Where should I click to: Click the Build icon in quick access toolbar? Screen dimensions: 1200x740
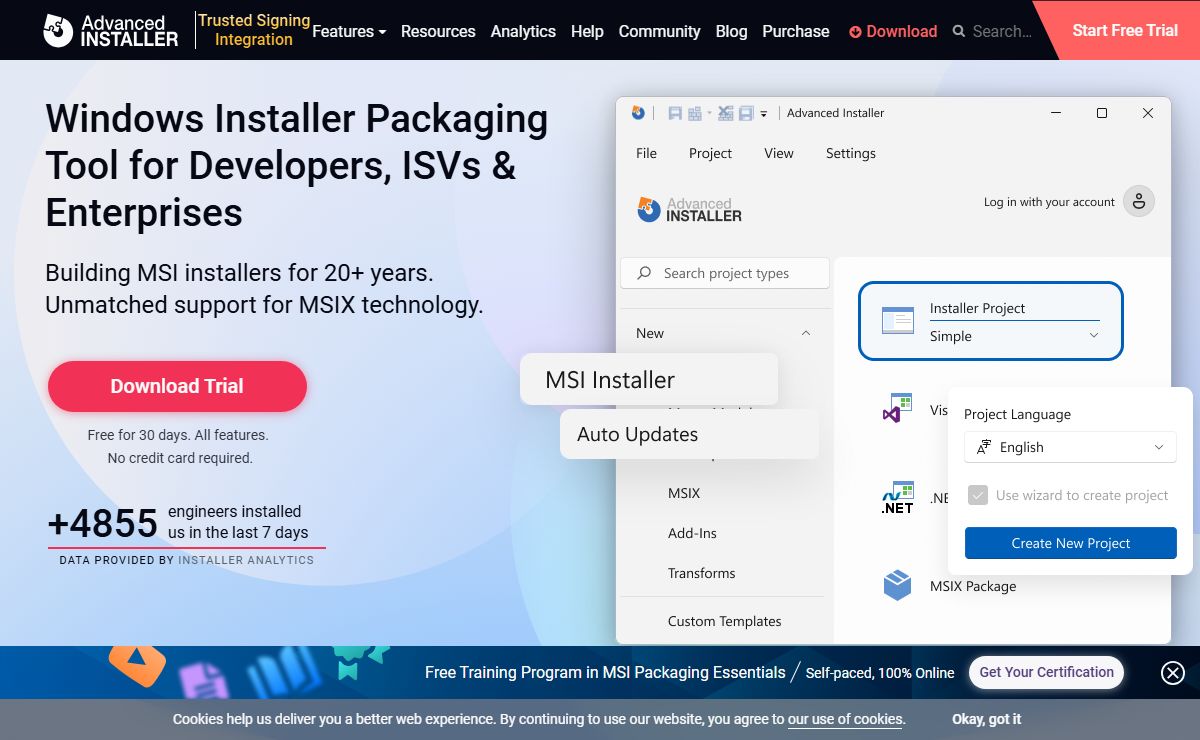coord(695,113)
